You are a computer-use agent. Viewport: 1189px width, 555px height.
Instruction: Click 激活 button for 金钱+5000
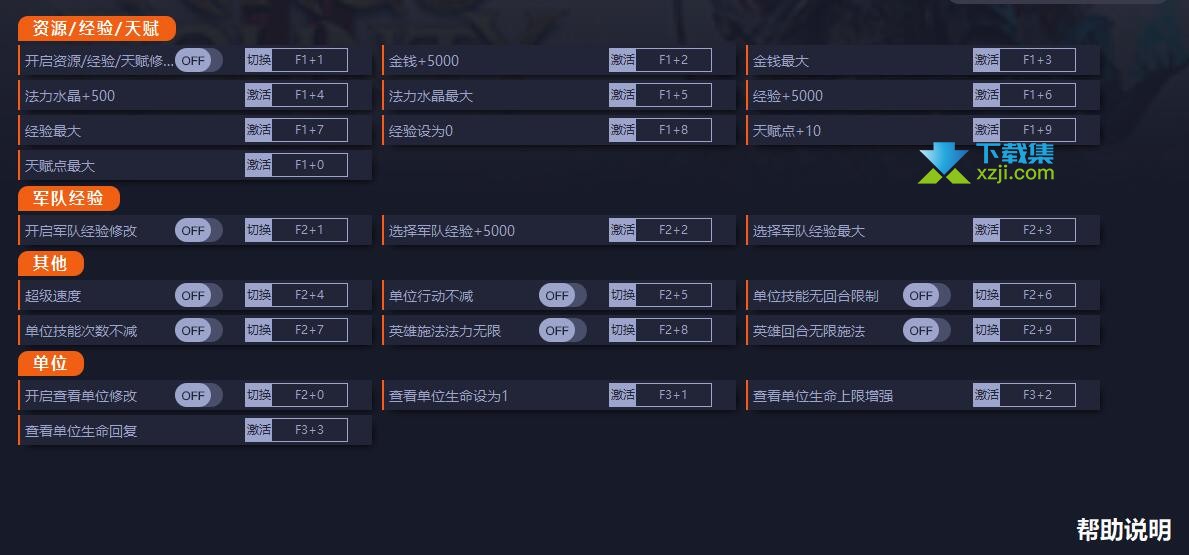[x=623, y=60]
